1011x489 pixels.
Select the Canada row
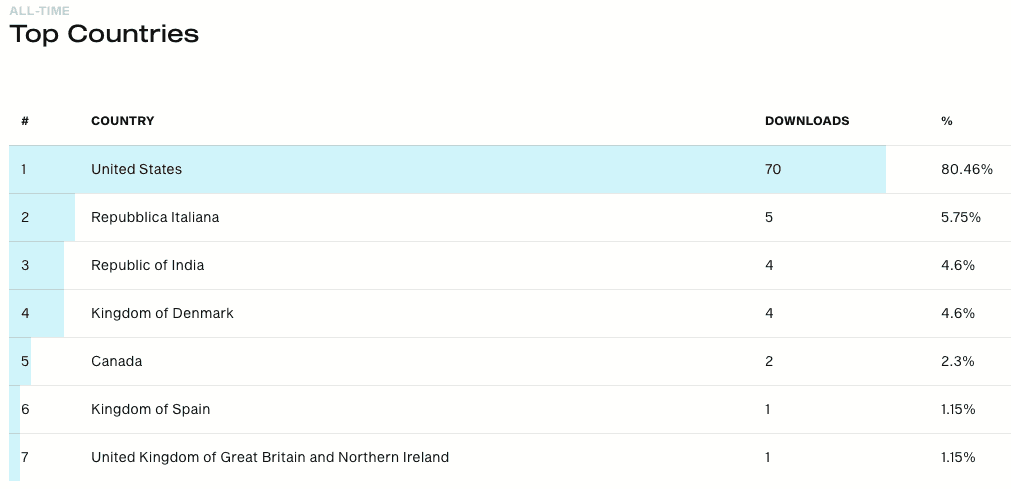510,361
